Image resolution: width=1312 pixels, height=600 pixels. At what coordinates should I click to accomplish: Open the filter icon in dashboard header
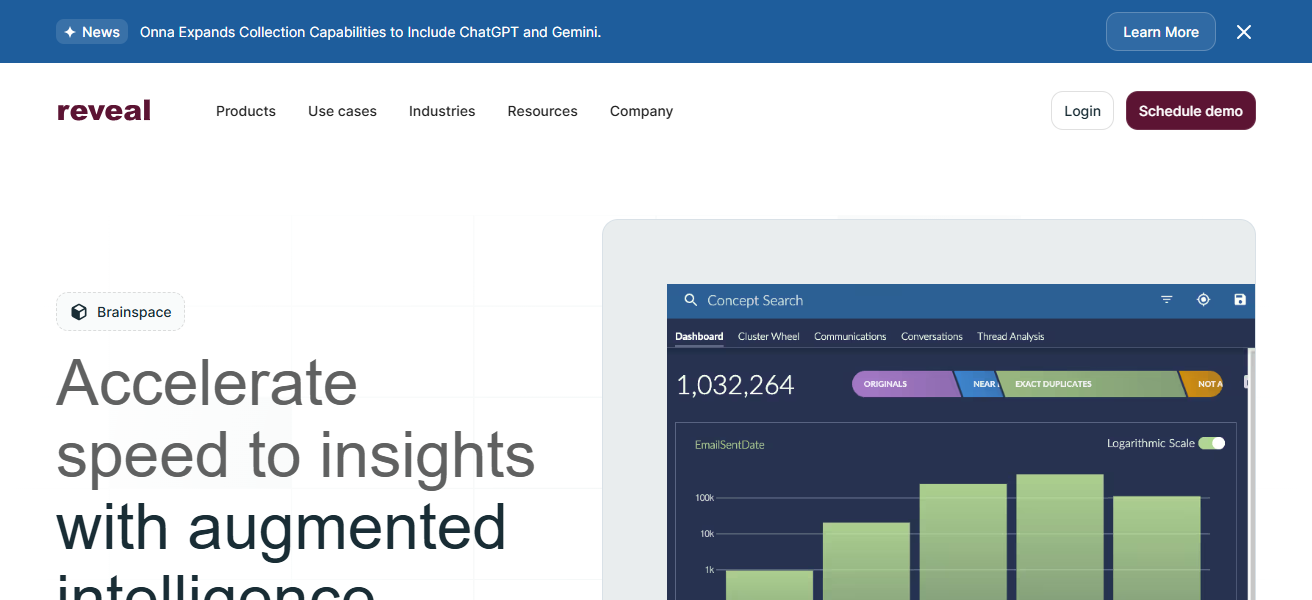(x=1166, y=300)
